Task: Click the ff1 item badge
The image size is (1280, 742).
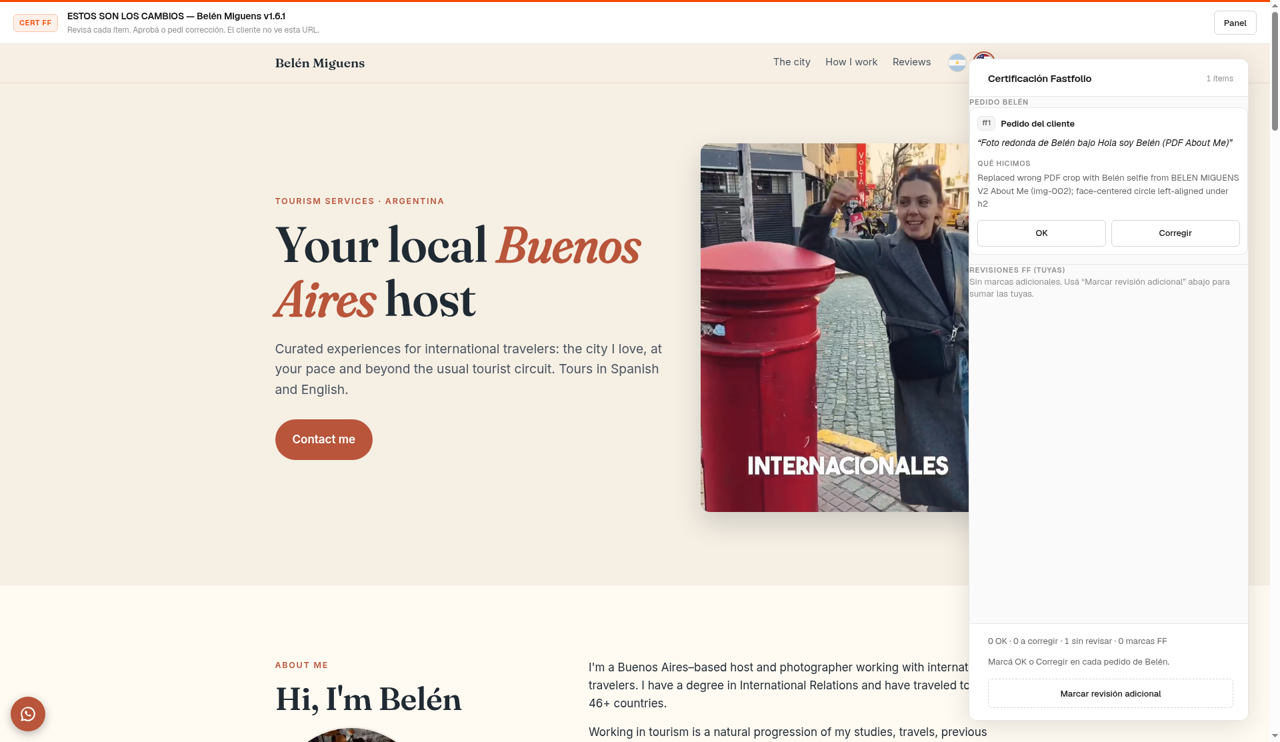Action: coord(986,123)
